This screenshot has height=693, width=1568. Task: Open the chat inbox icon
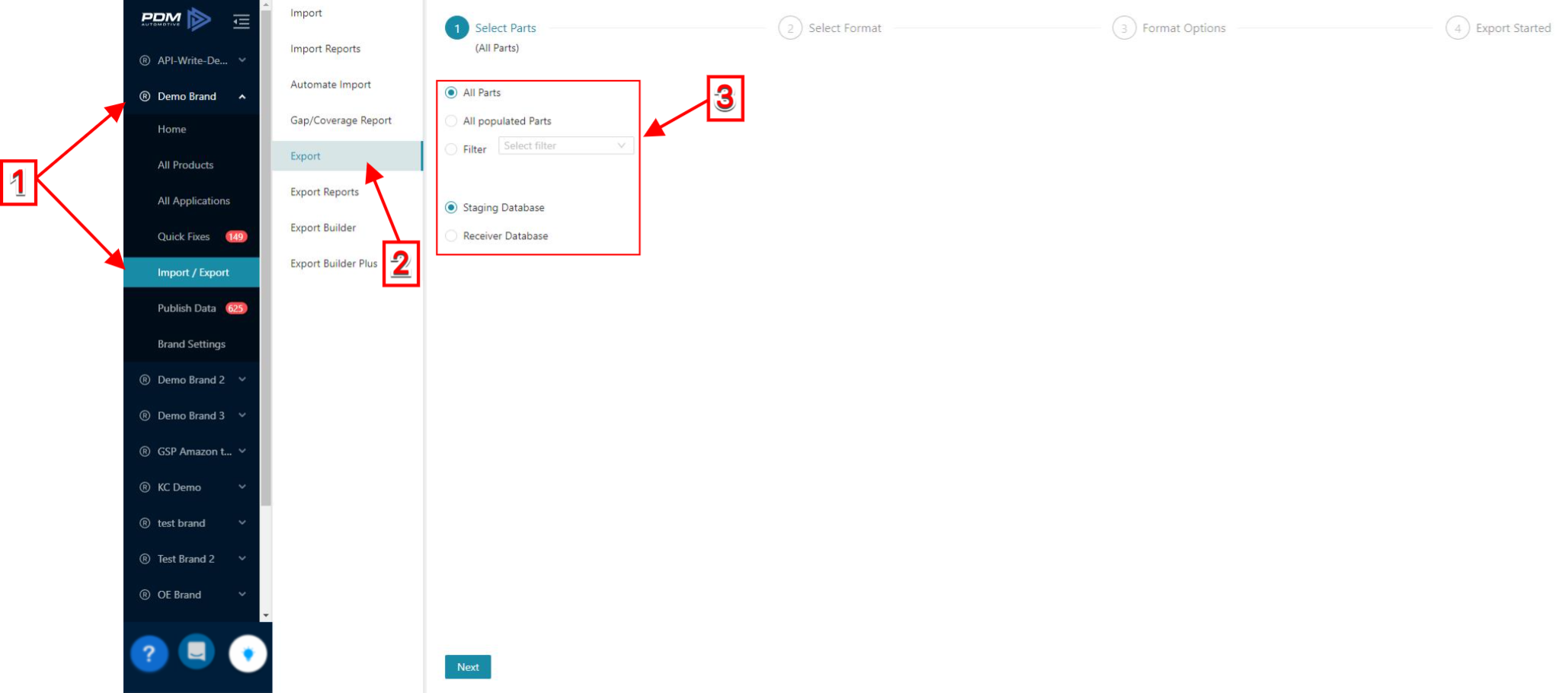coord(197,652)
